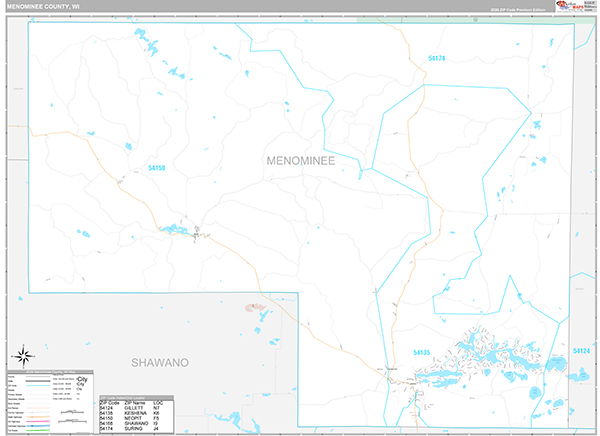Click the 54124 ZIP code label

point(581,351)
